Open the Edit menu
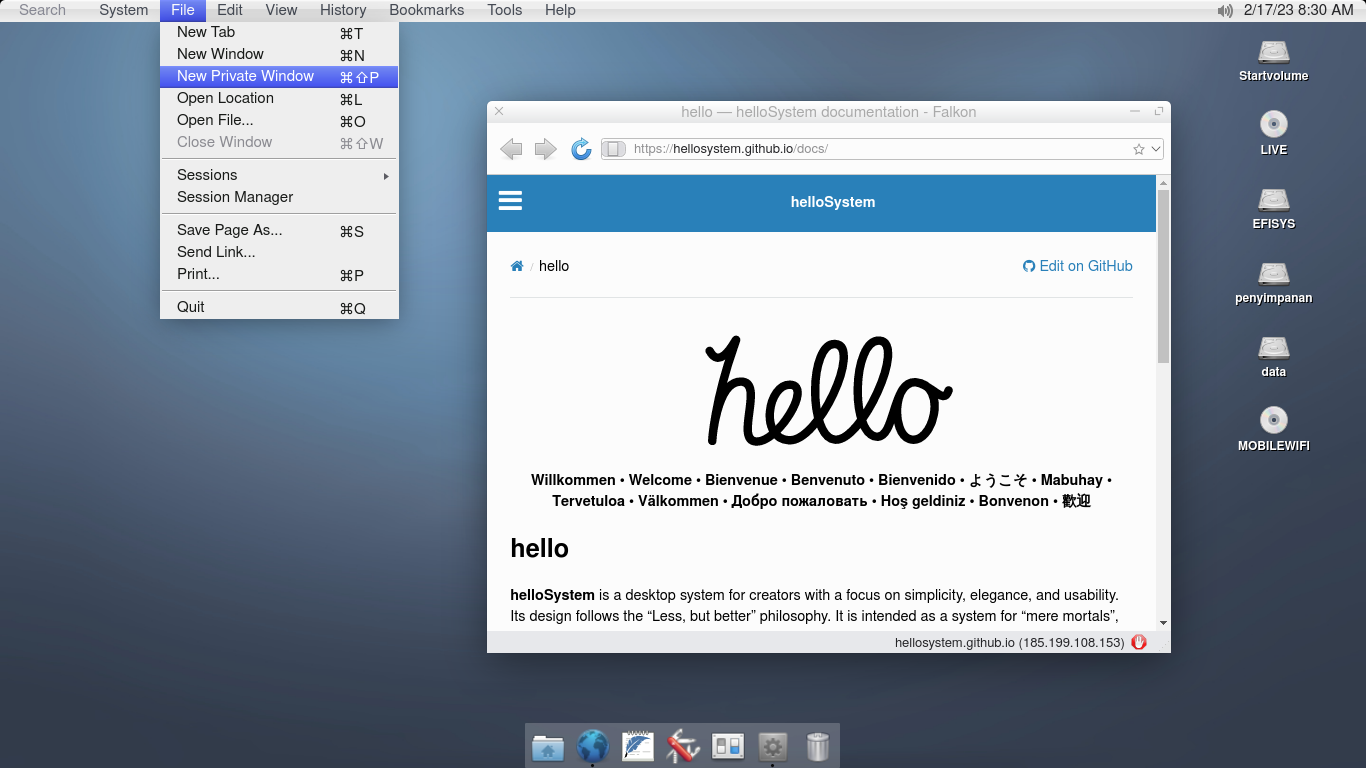1366x768 pixels. tap(230, 10)
